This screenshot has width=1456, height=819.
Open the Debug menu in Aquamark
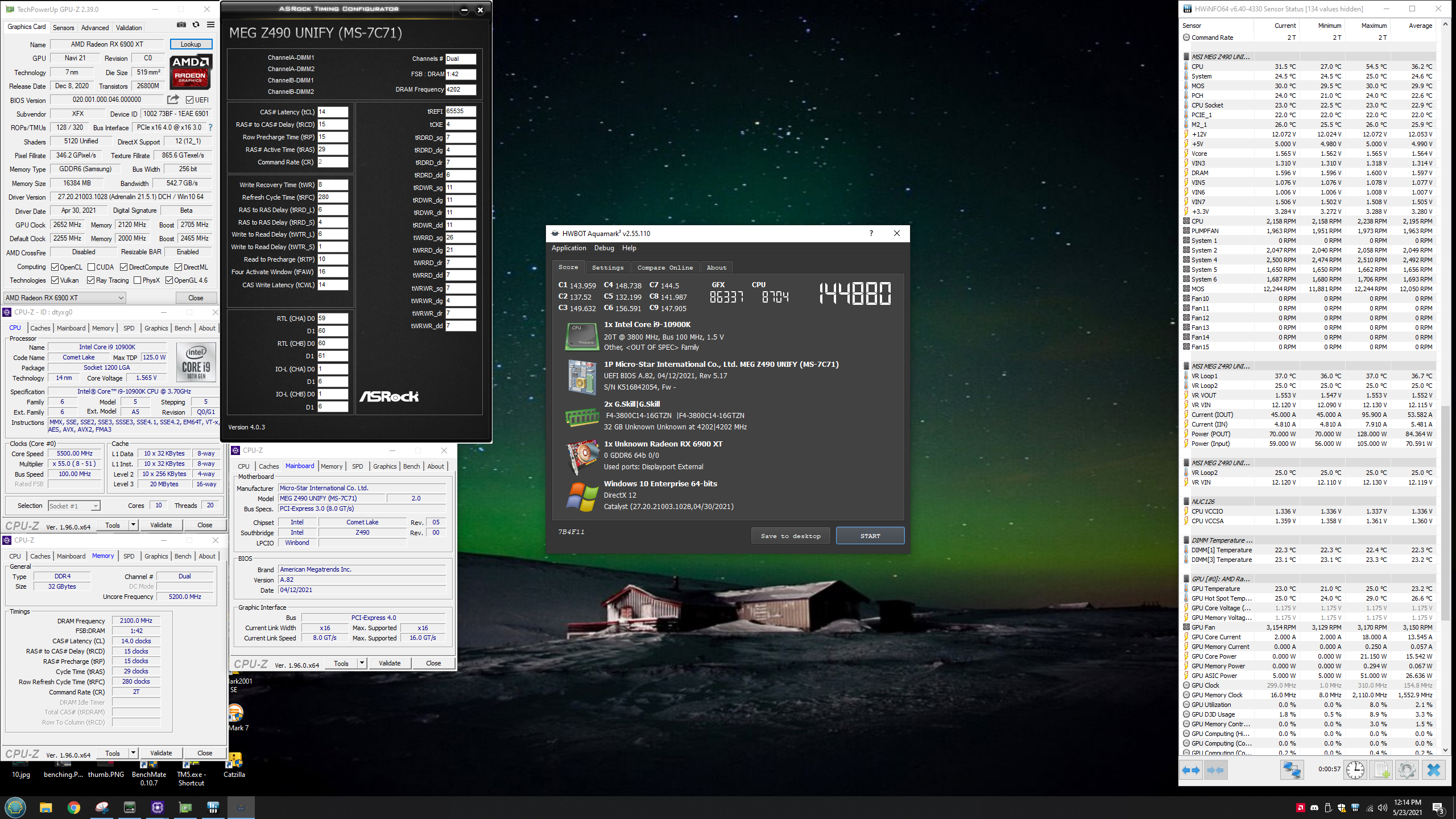604,248
